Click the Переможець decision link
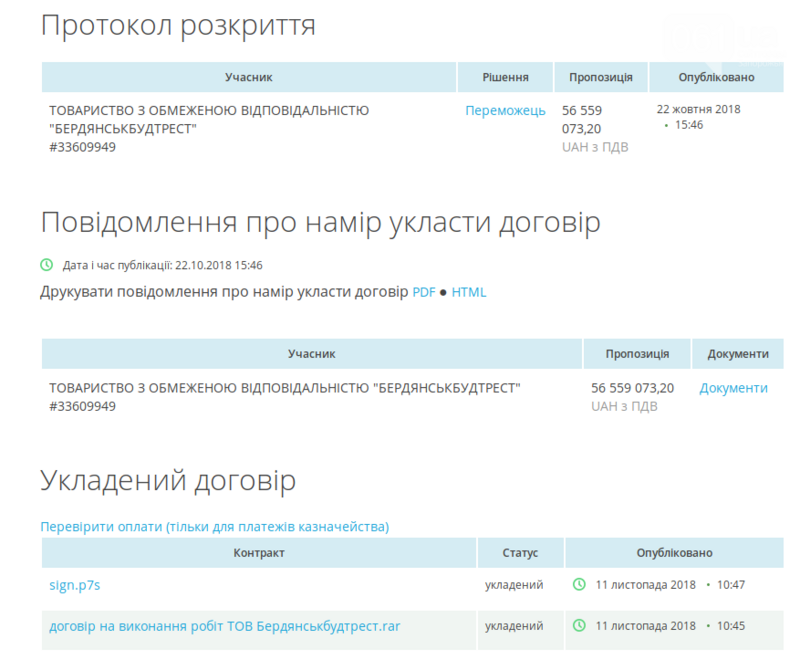Viewport: 800px width, 670px height. point(504,109)
